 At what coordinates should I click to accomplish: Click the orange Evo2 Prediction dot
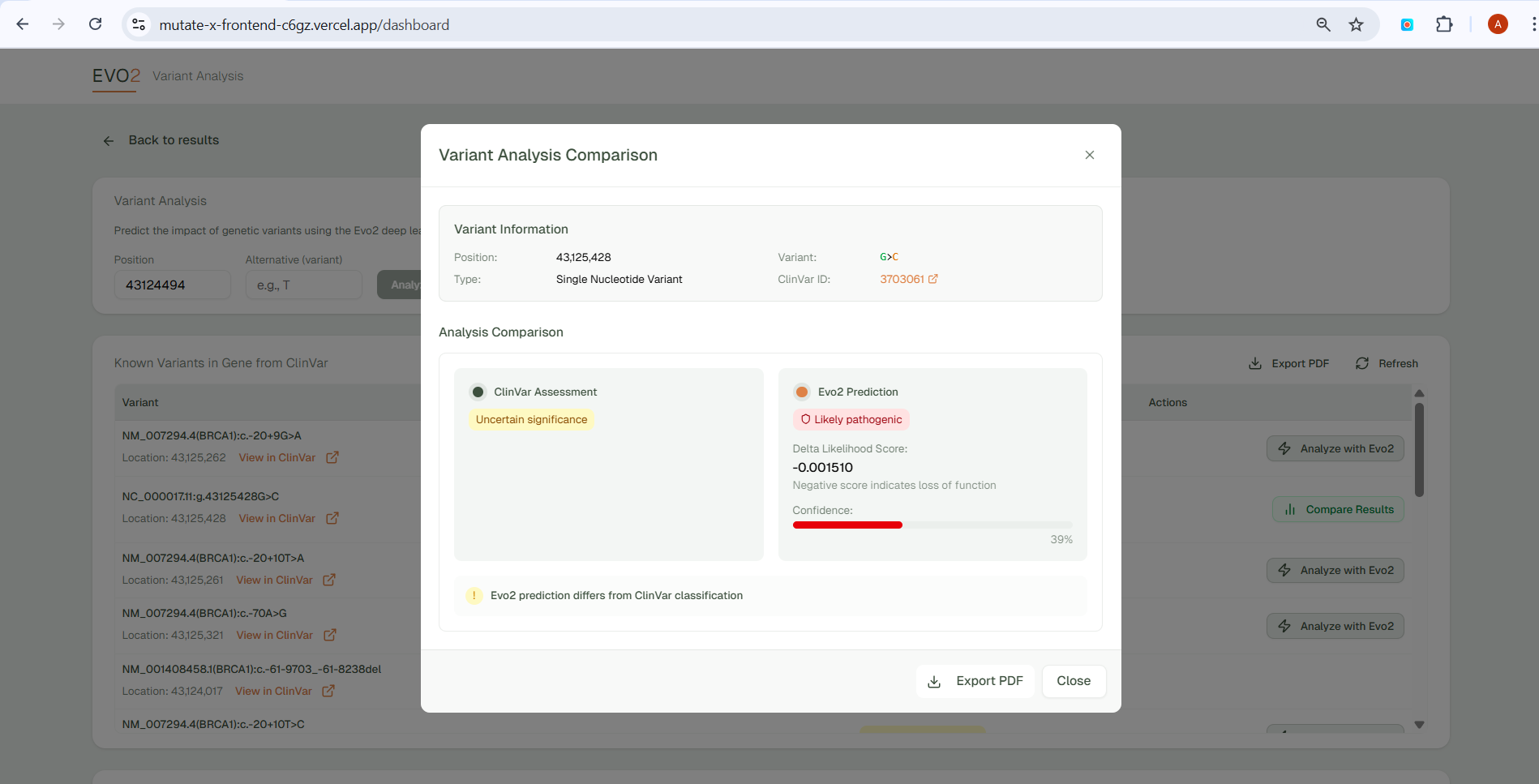click(802, 392)
